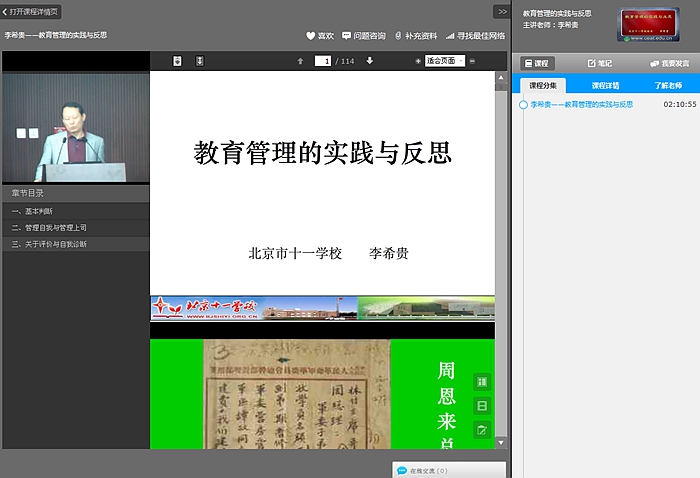This screenshot has width=700, height=478.
Task: Click the zoom in plus icon
Action: [x=418, y=61]
